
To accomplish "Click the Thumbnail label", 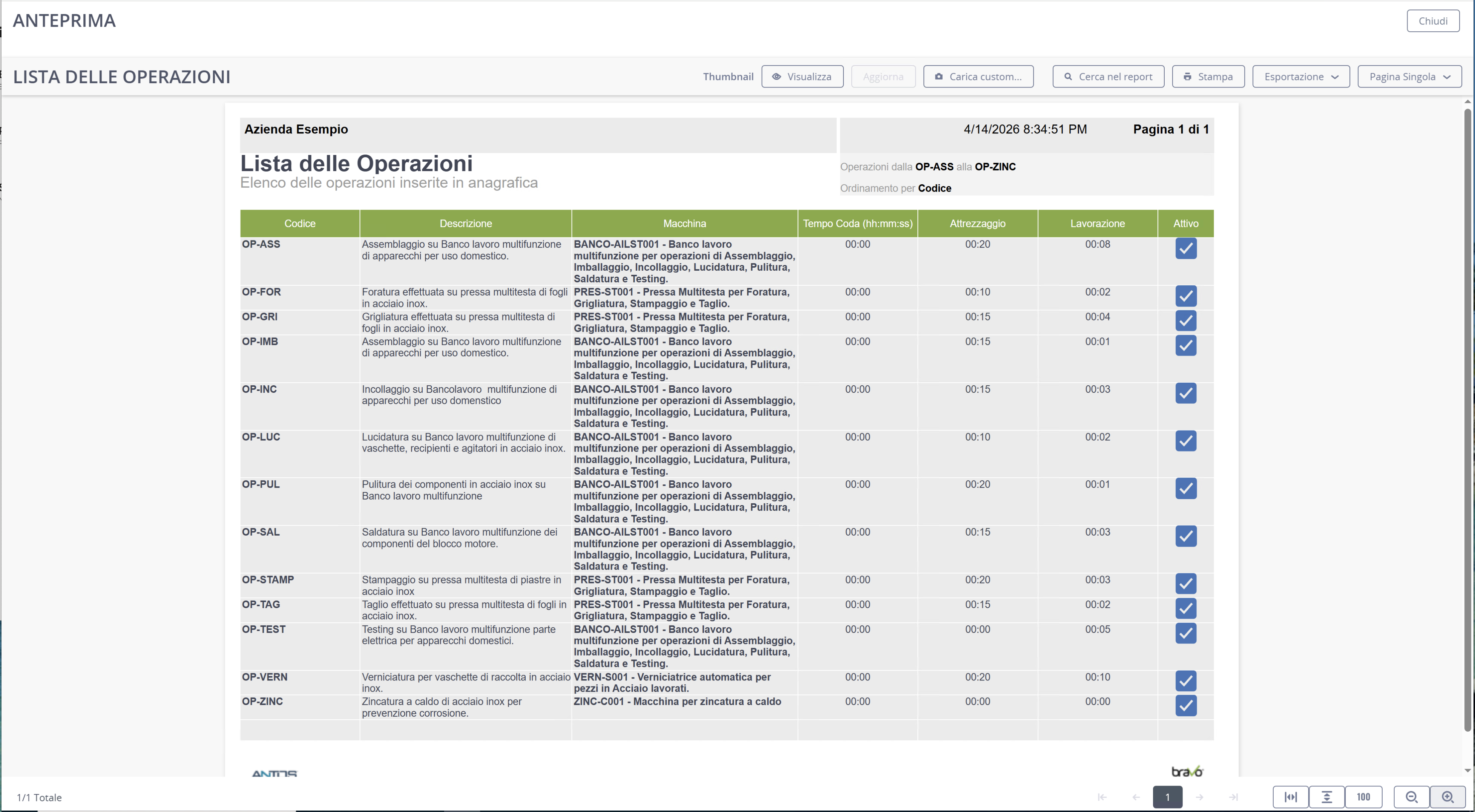I will (728, 77).
